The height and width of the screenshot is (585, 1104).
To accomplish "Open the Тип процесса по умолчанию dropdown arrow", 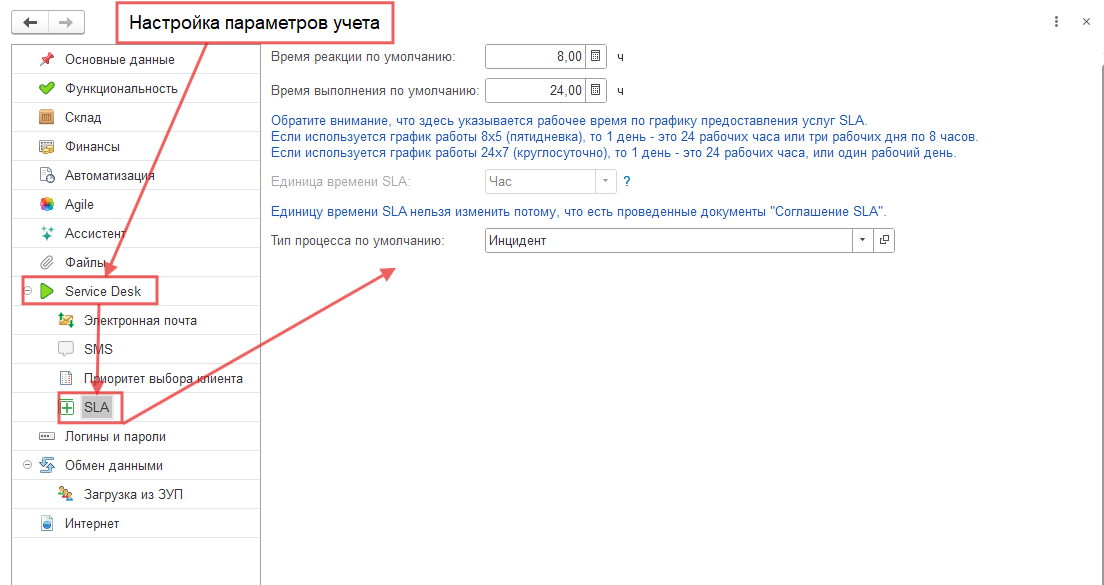I will 862,241.
